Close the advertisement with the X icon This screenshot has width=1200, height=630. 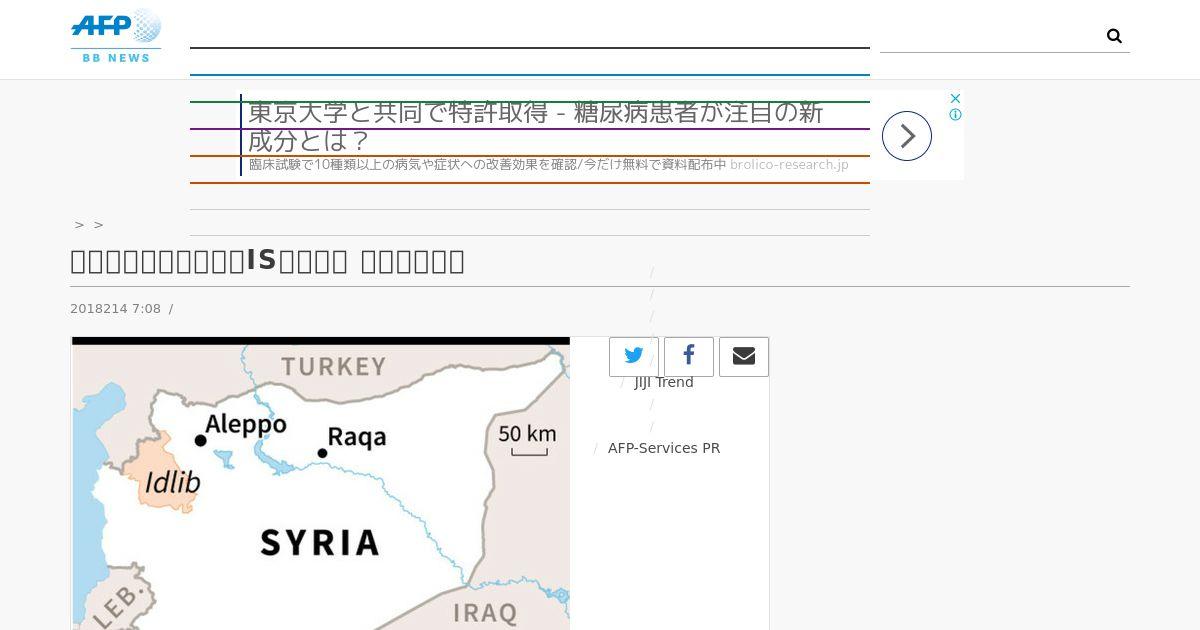955,98
